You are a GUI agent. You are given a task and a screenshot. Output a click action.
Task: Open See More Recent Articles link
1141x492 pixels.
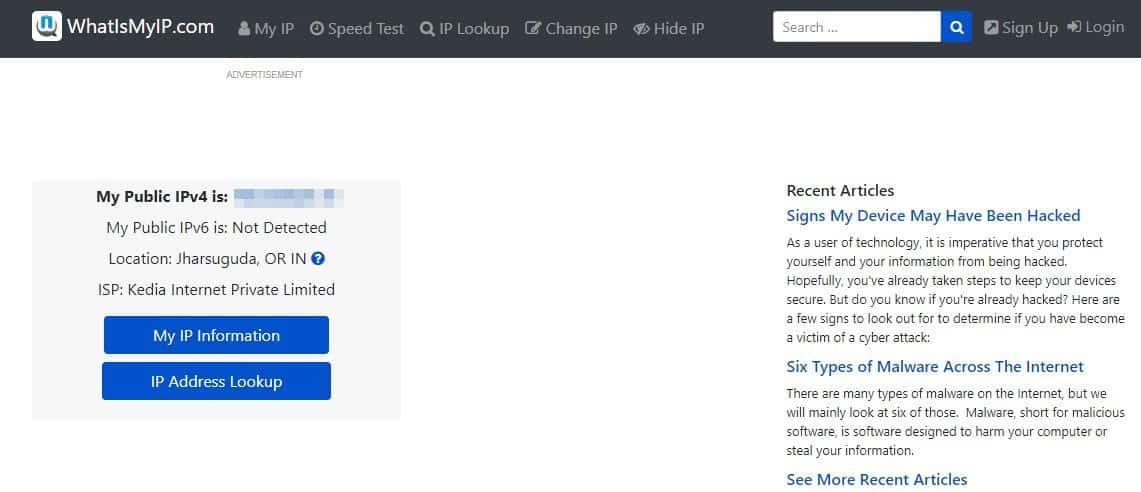[x=877, y=480]
